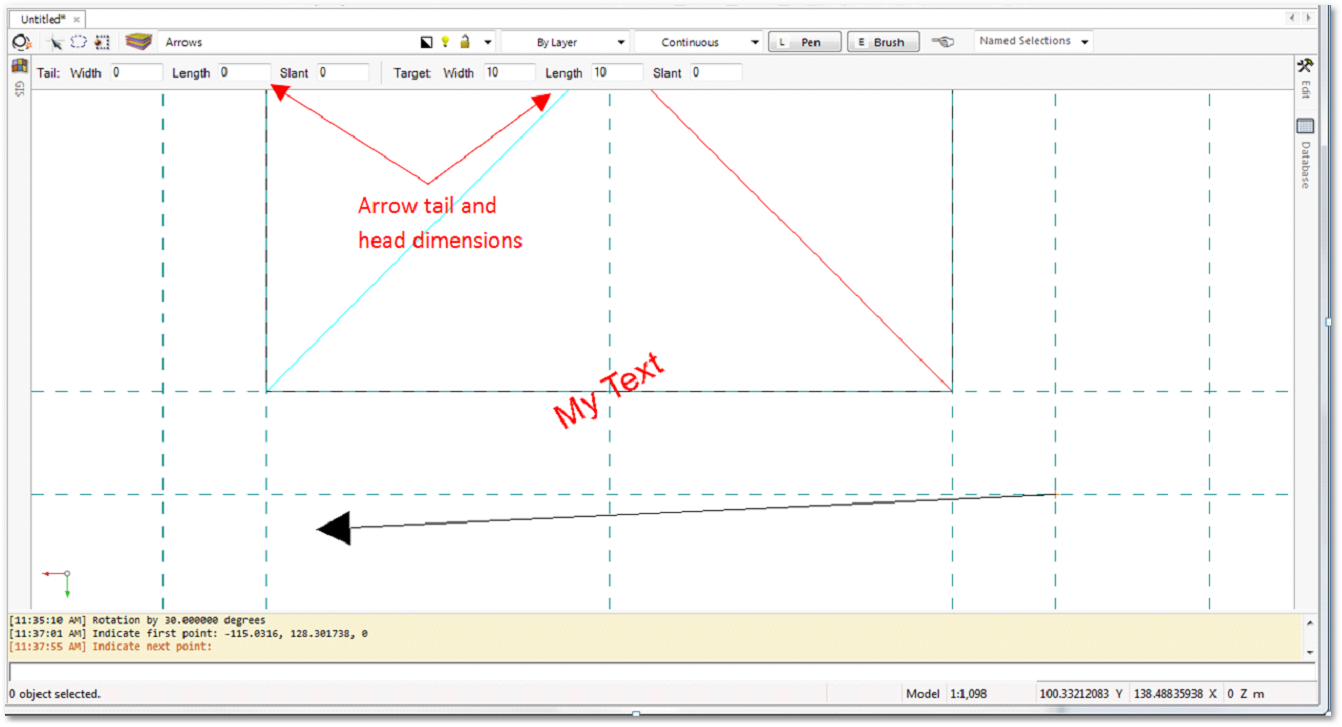The image size is (1342, 727).
Task: Toggle the light bulb layer visibility
Action: pyautogui.click(x=446, y=42)
